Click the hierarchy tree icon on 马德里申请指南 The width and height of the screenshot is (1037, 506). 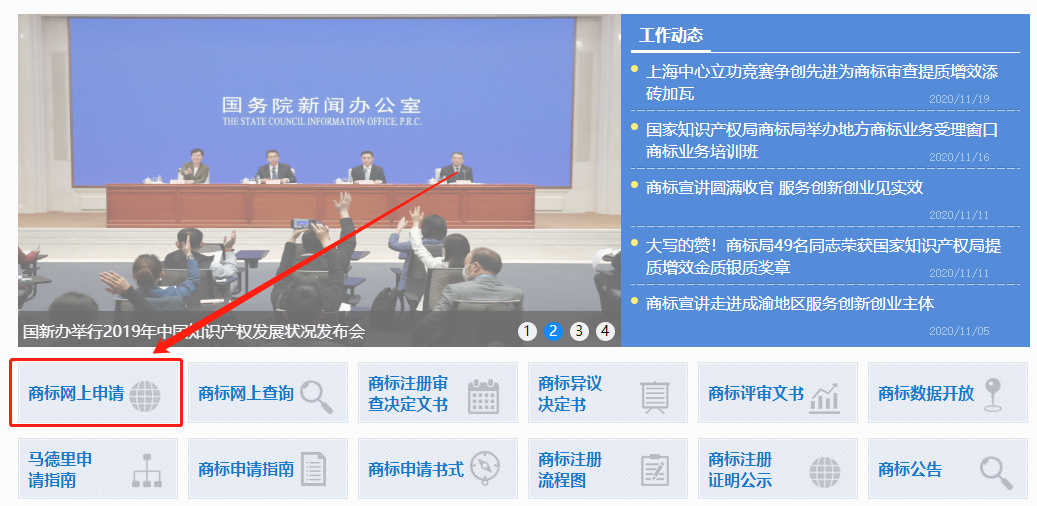click(147, 471)
